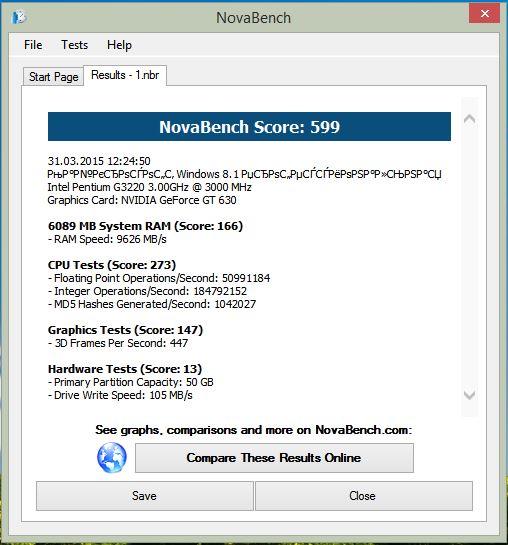508x545 pixels.
Task: Click the Graphics Tests (Score: 147) heading
Action: coord(125,330)
